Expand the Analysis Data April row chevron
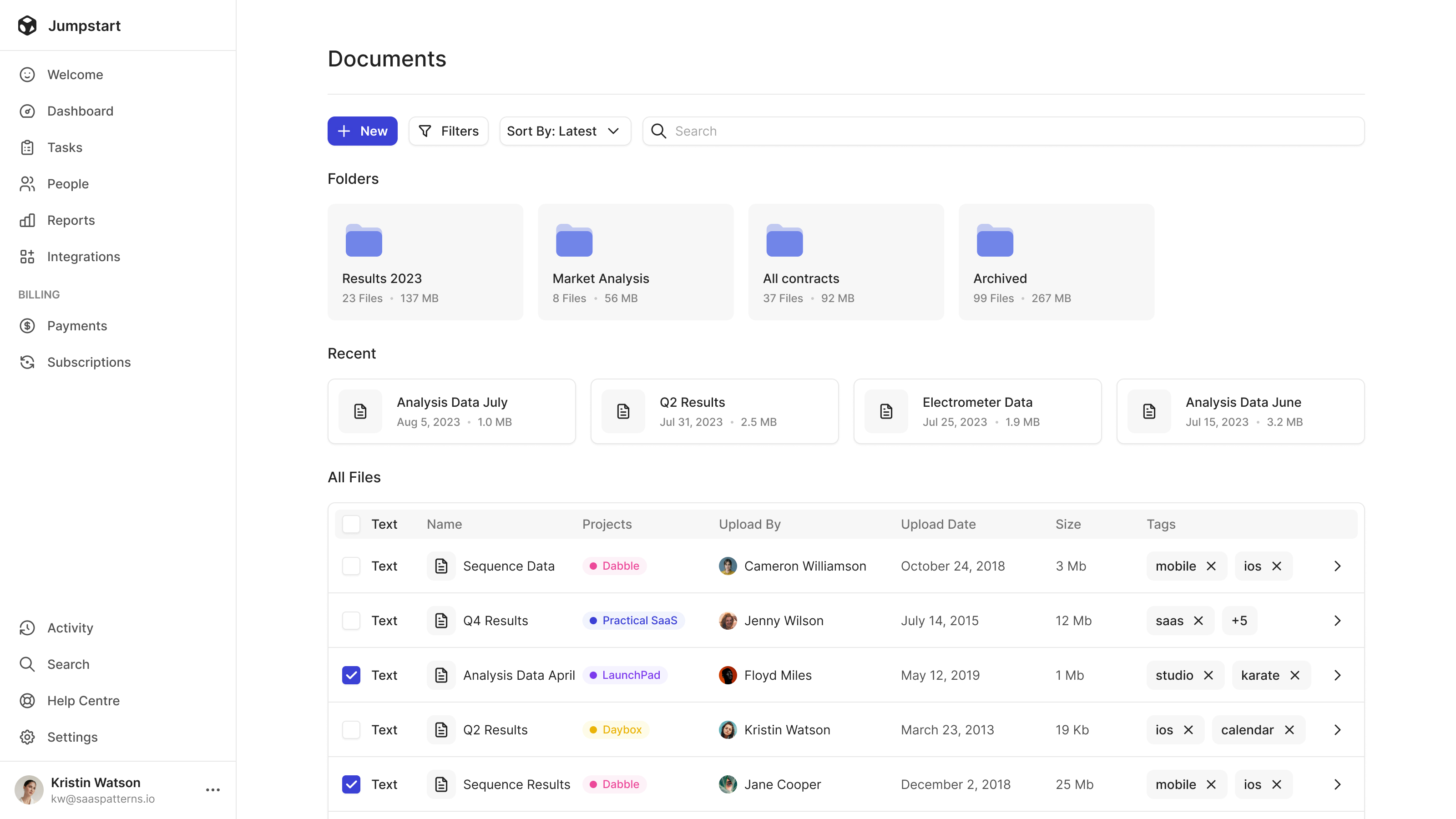This screenshot has height=819, width=1456. pos(1337,675)
